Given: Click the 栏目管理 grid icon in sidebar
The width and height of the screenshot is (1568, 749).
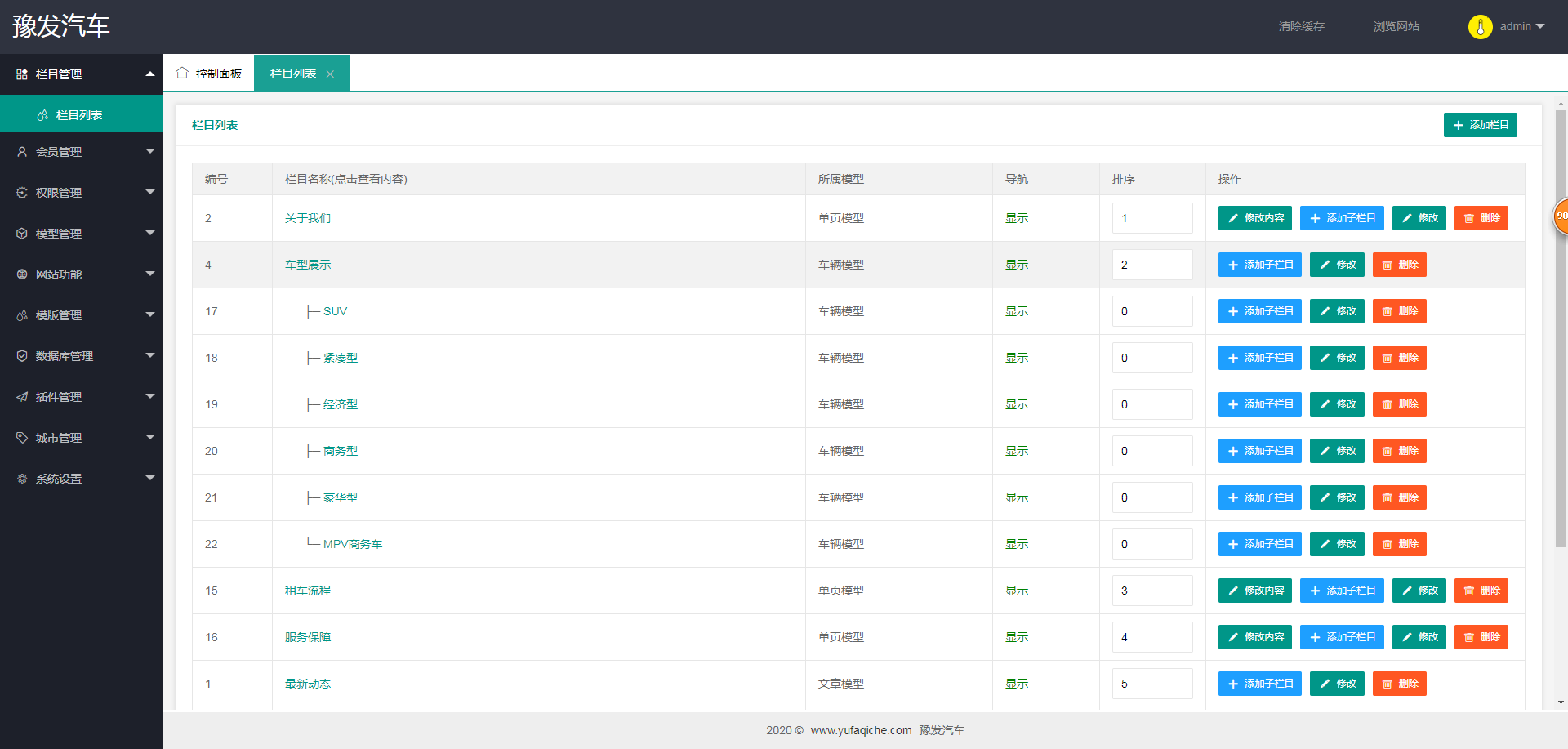Looking at the screenshot, I should point(22,74).
